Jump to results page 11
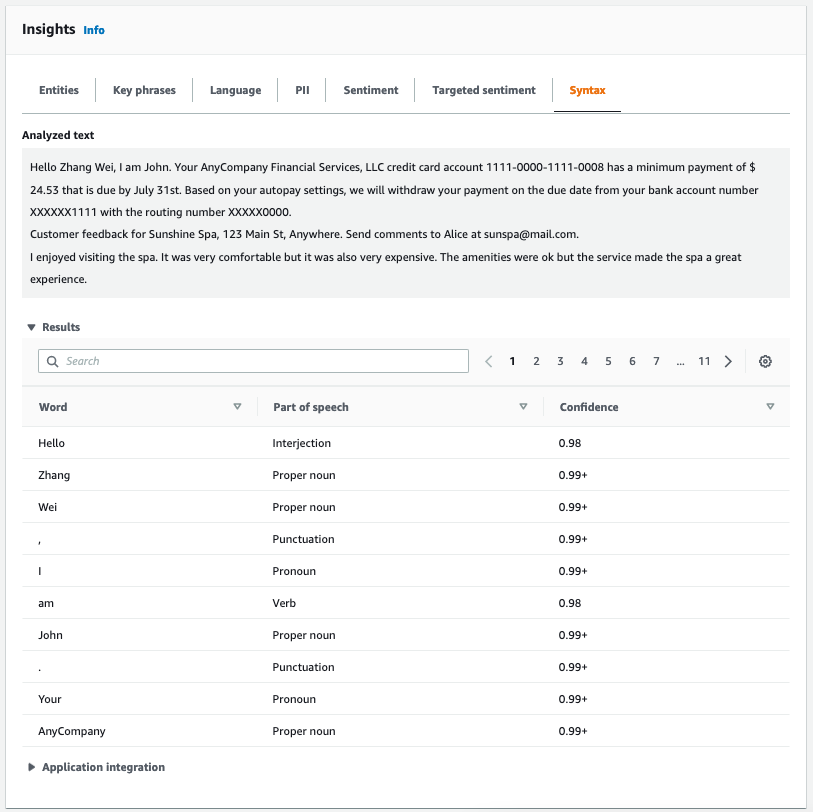 click(x=704, y=361)
